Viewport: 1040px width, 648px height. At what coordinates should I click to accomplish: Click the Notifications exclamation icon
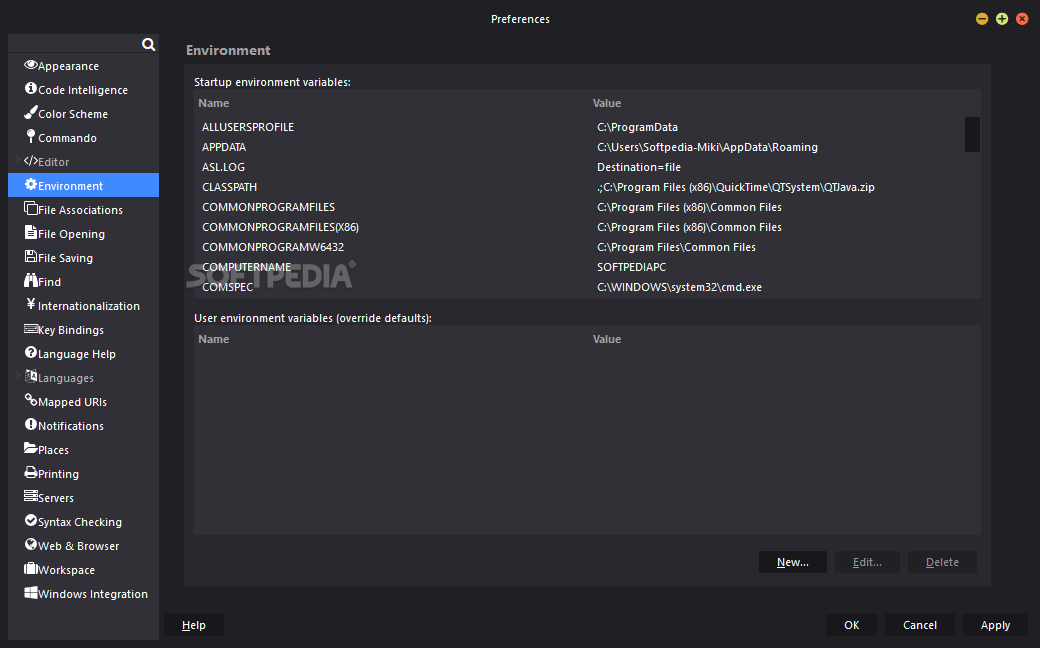coord(31,424)
